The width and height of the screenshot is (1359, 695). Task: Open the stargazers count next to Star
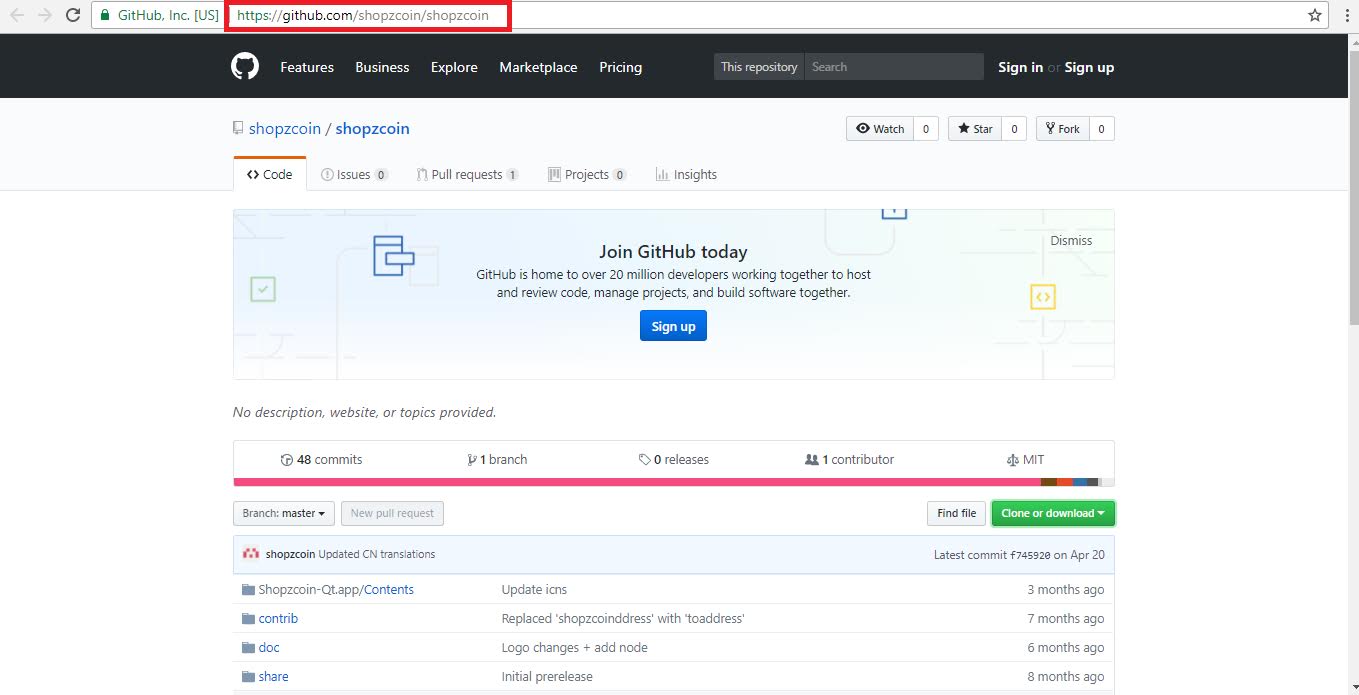click(1014, 129)
